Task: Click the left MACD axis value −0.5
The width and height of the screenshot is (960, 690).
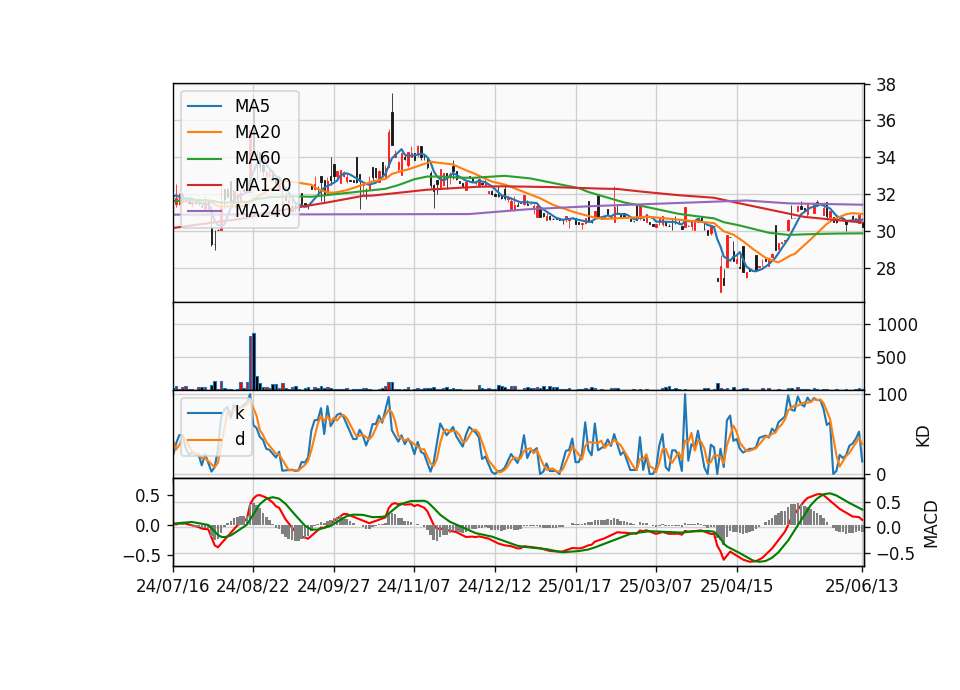Action: [141, 556]
